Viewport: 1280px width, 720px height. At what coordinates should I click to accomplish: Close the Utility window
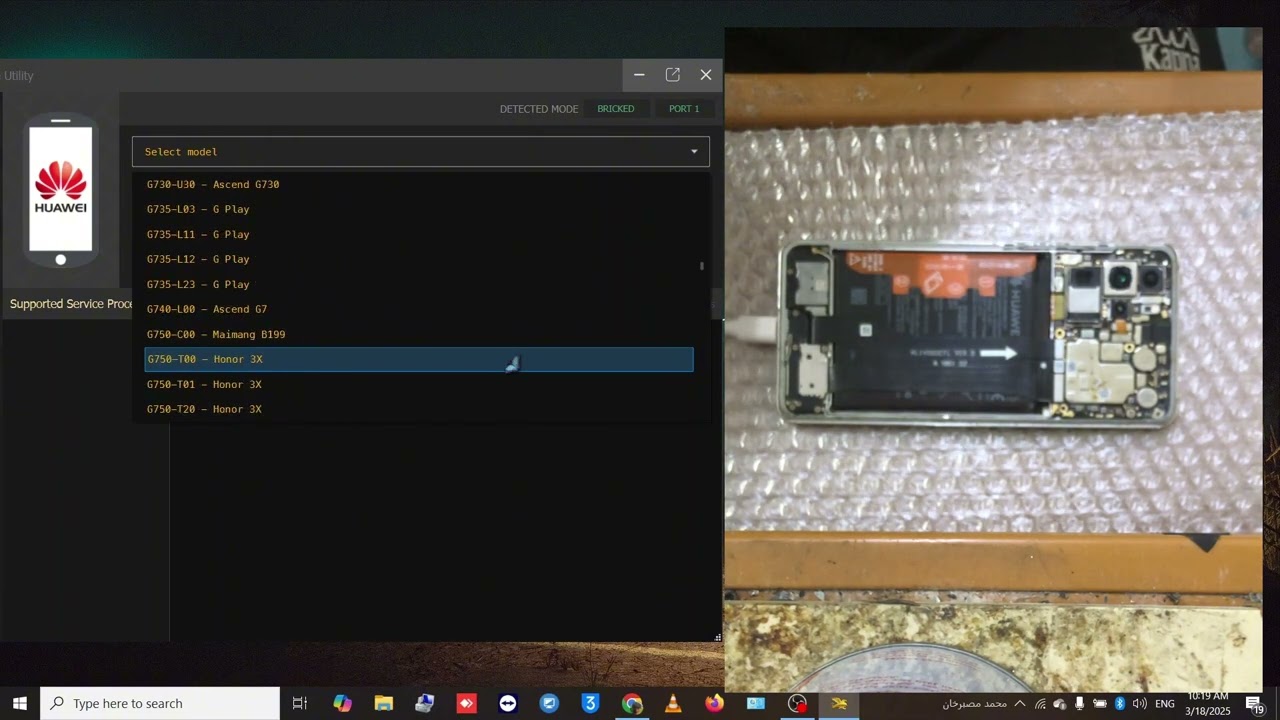tap(706, 75)
